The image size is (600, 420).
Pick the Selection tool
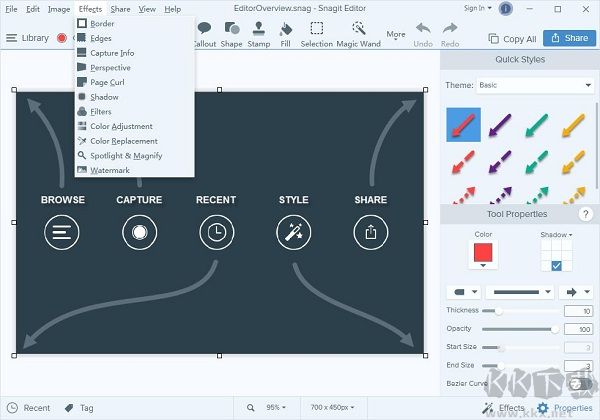tap(316, 33)
